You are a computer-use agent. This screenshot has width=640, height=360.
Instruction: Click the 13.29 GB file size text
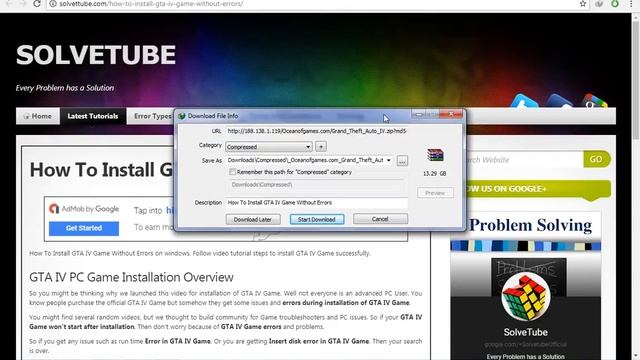pos(435,173)
